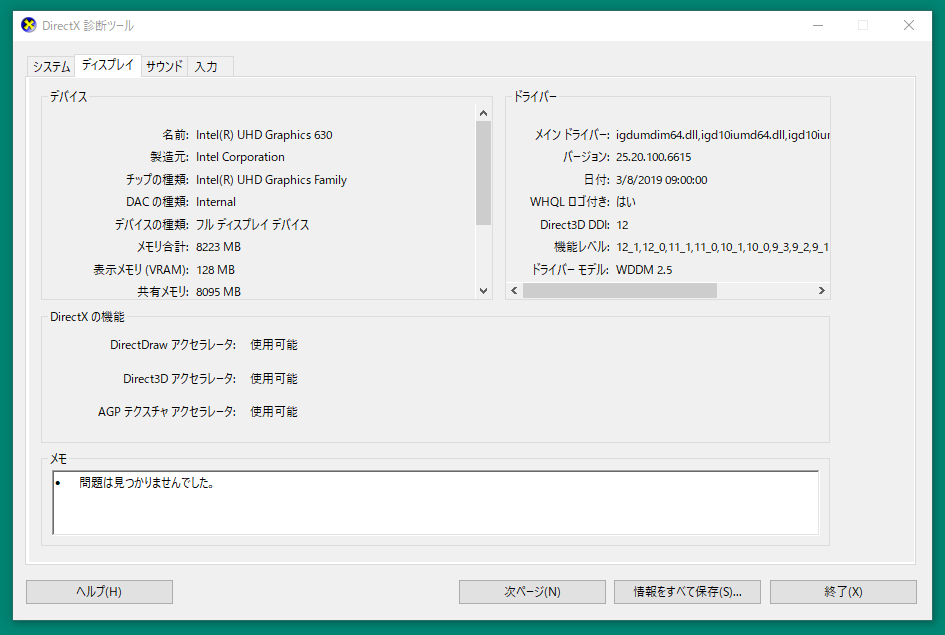Click the left arrow of the ドライバー scrollbar

515,291
